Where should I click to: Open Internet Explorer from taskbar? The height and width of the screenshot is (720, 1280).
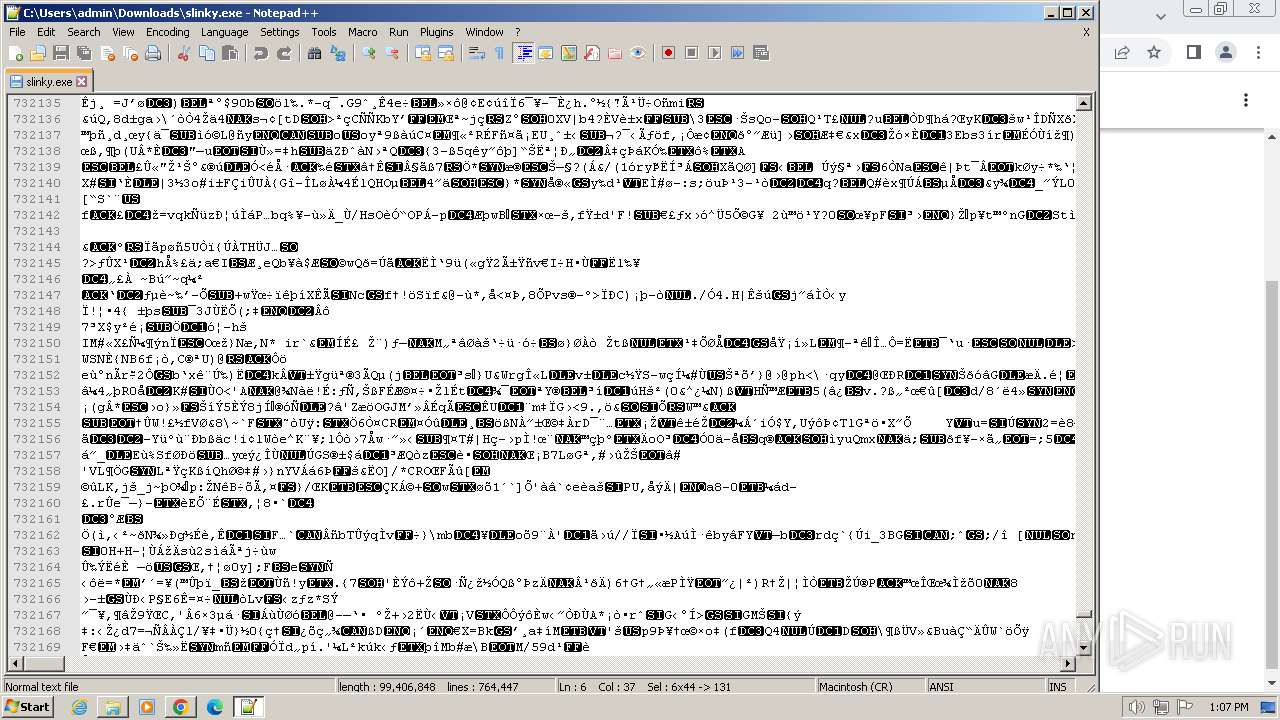point(79,707)
